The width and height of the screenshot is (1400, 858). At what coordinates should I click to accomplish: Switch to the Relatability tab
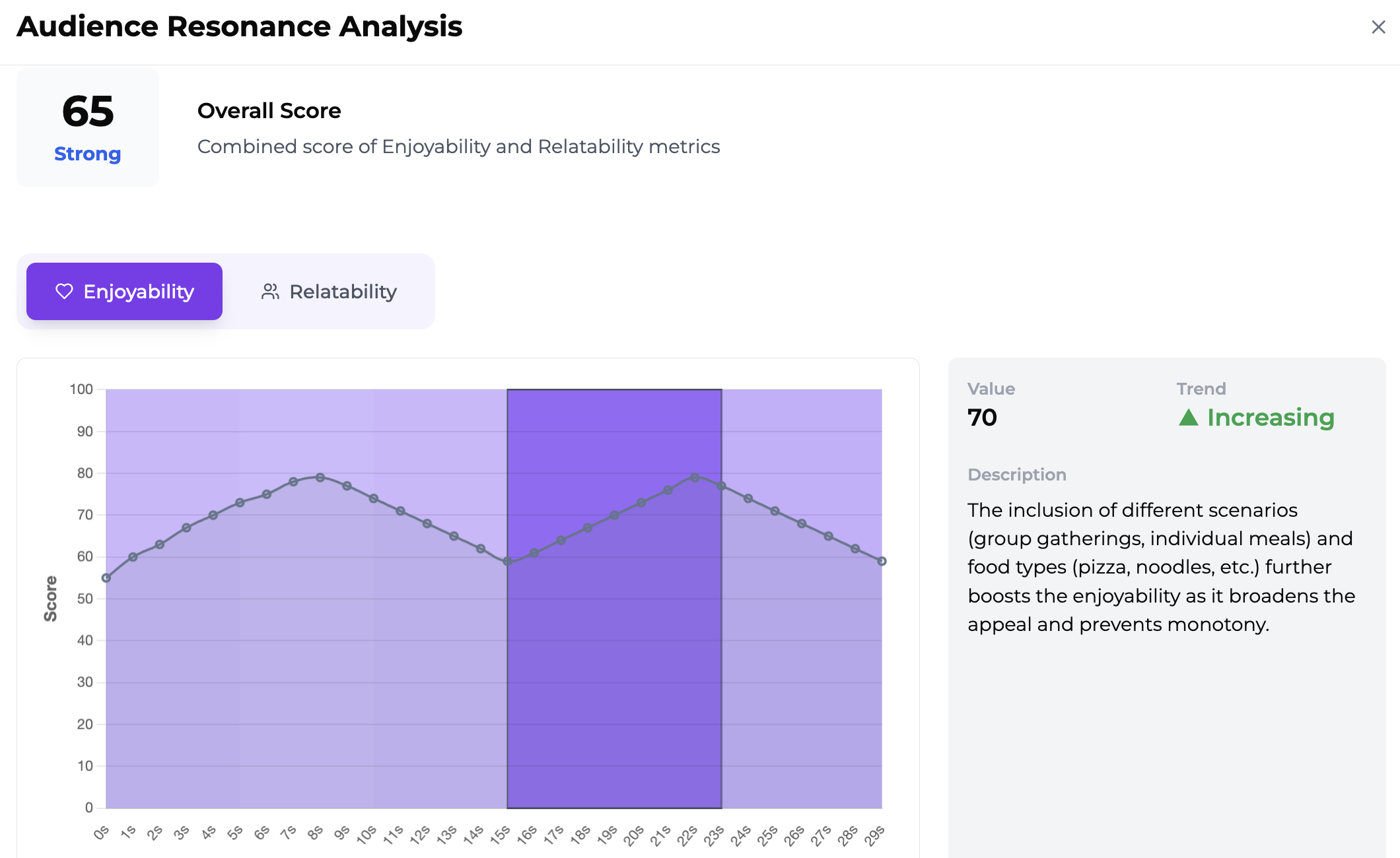click(x=329, y=292)
